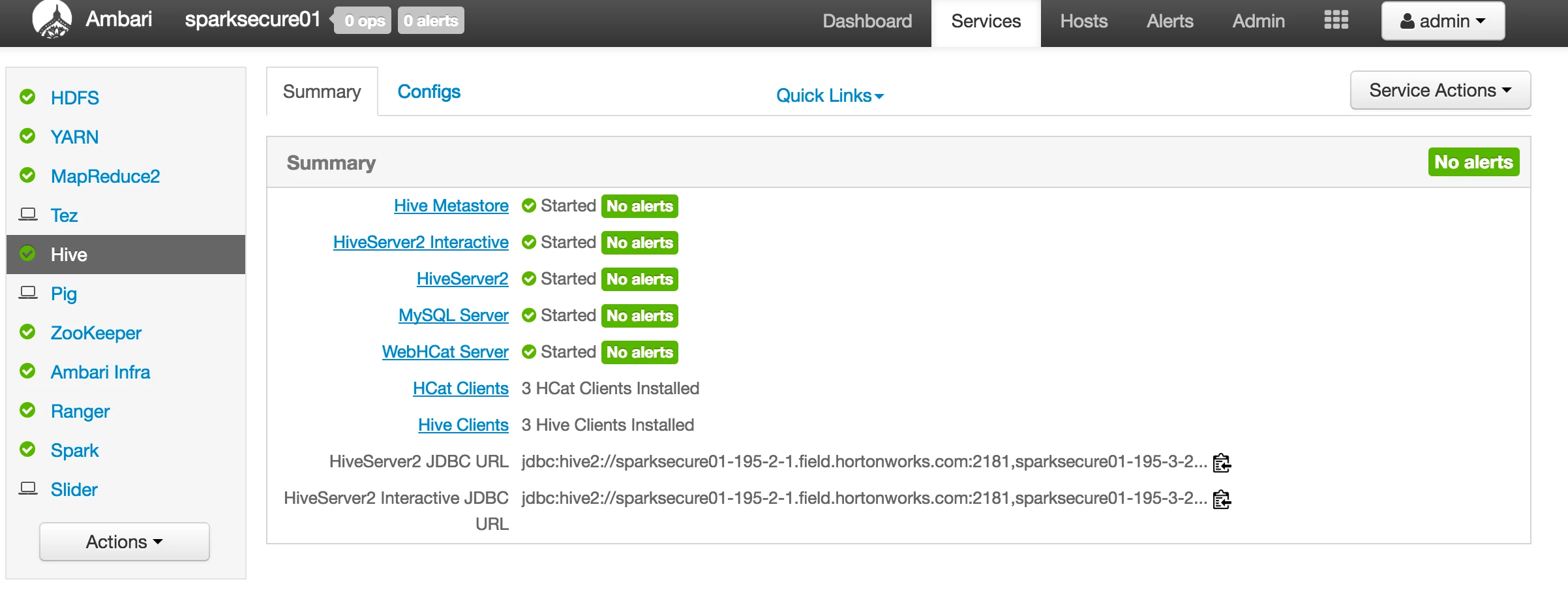
Task: Click the MySQL Server started checkmark icon
Action: [529, 316]
